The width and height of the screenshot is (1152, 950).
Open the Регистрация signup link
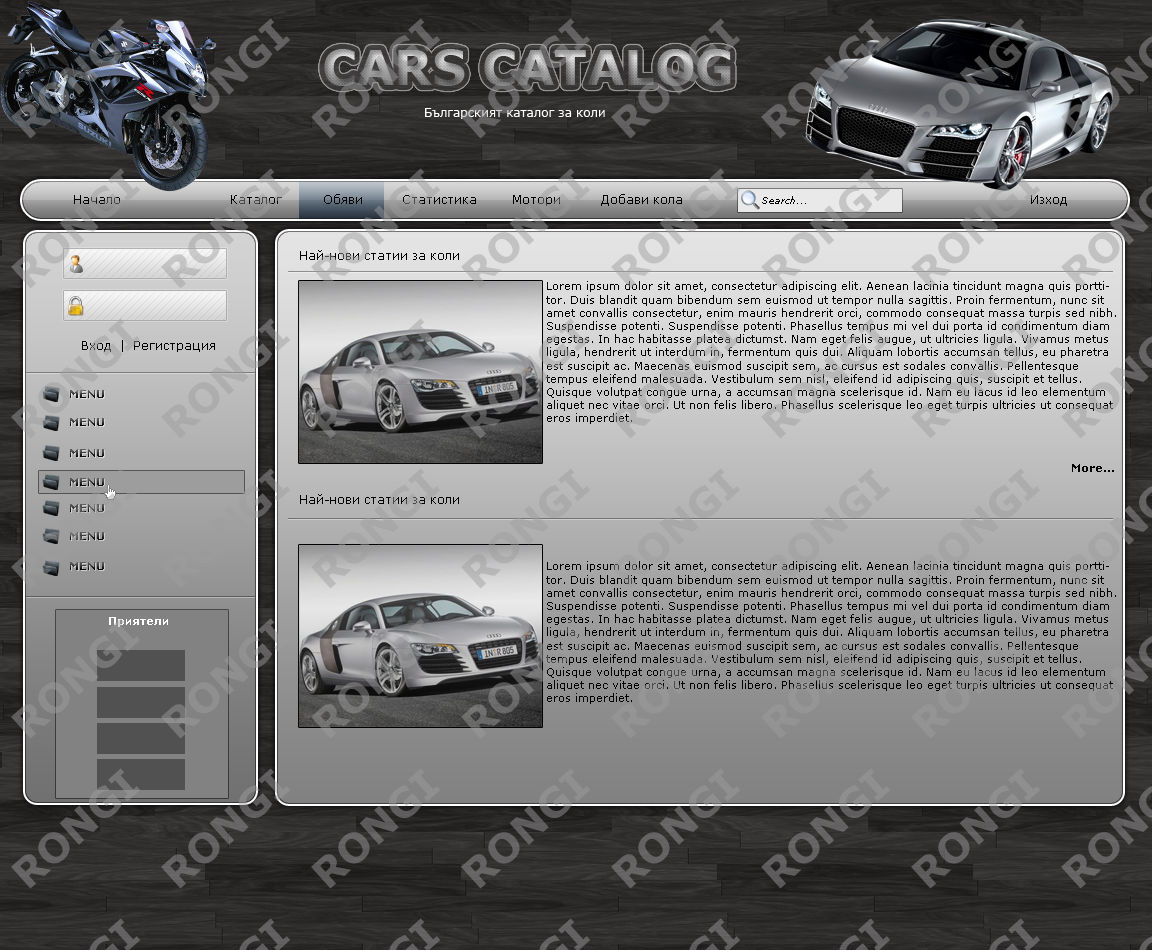(x=174, y=345)
